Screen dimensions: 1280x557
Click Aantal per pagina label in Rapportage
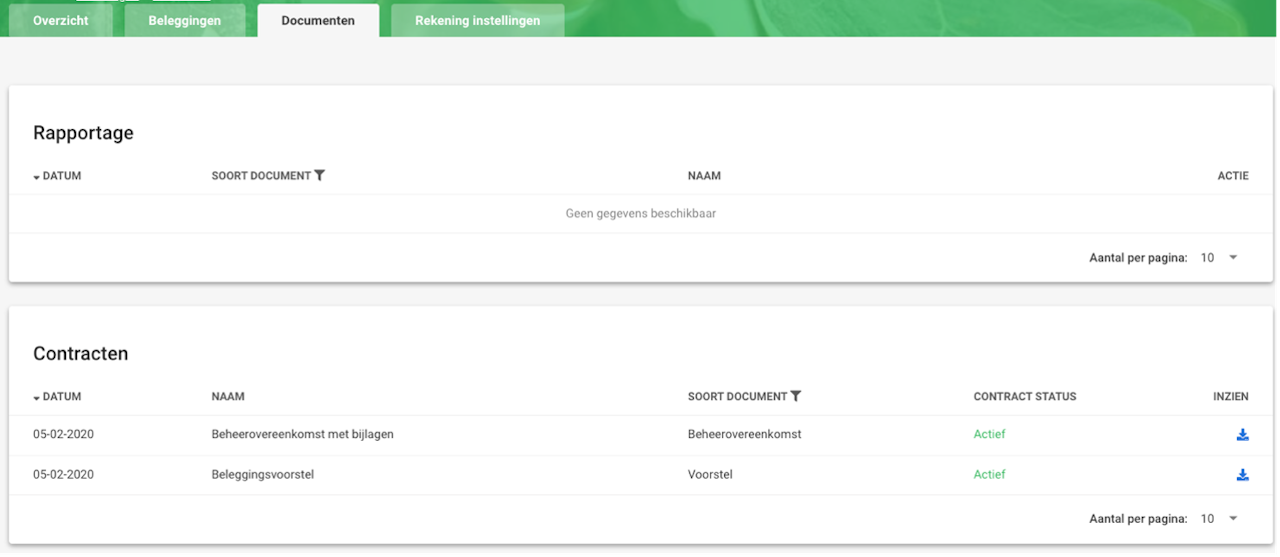click(x=1138, y=258)
